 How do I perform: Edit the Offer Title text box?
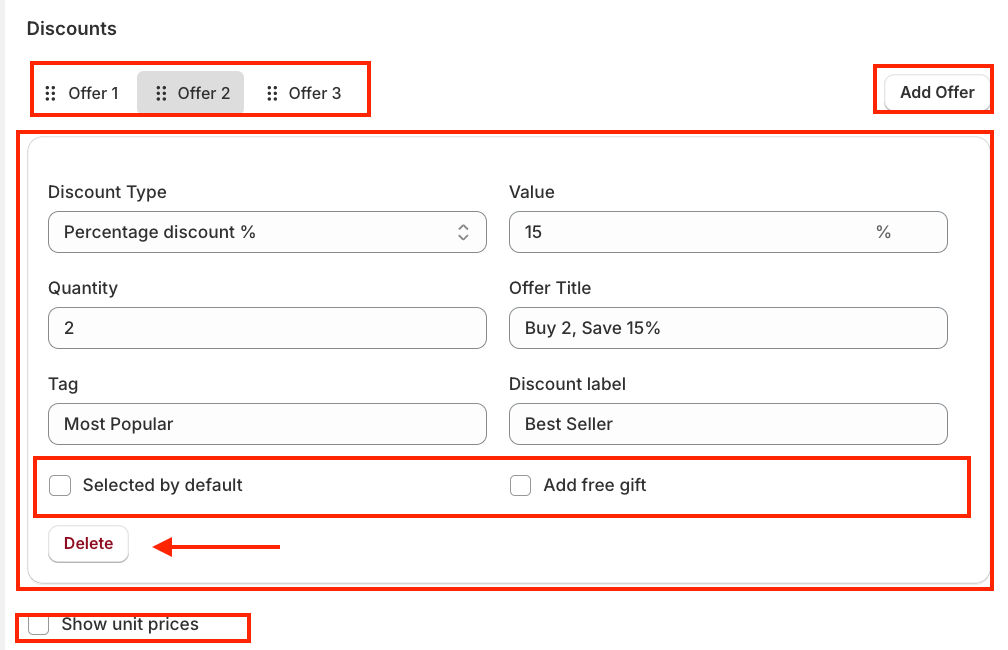coord(727,328)
